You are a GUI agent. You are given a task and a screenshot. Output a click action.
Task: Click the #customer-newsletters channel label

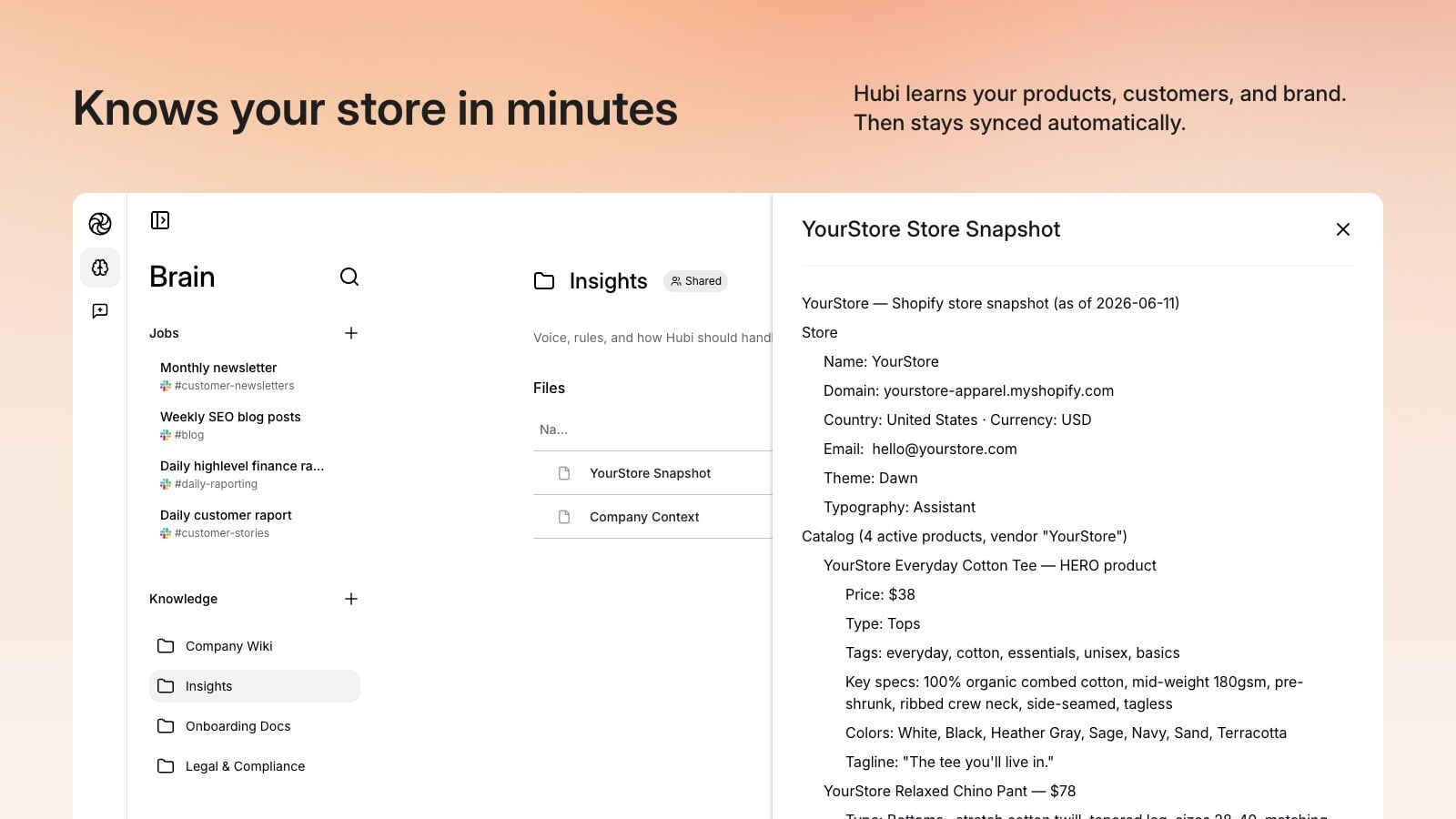tap(234, 386)
